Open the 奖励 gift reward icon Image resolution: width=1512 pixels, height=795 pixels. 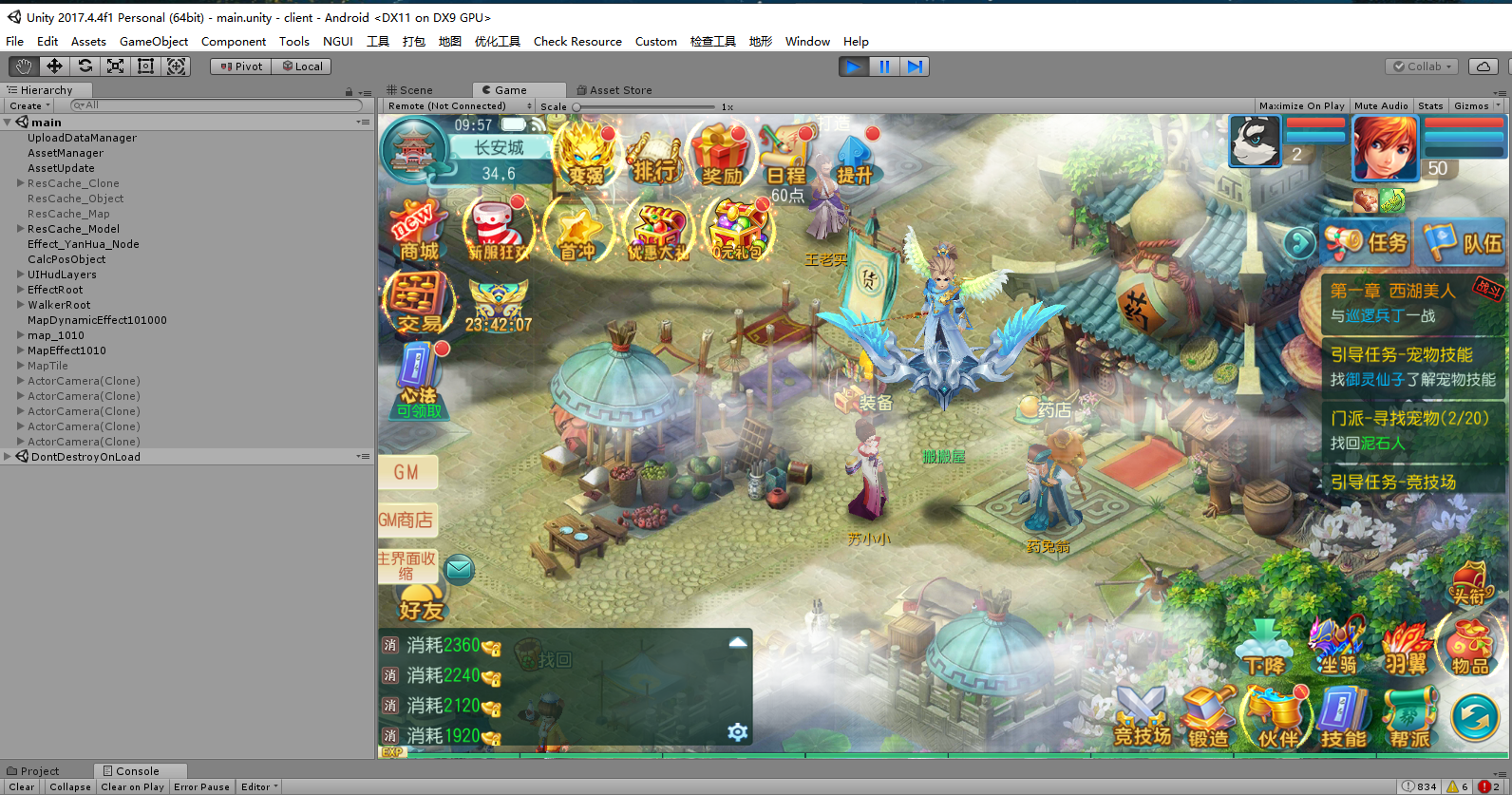click(722, 157)
